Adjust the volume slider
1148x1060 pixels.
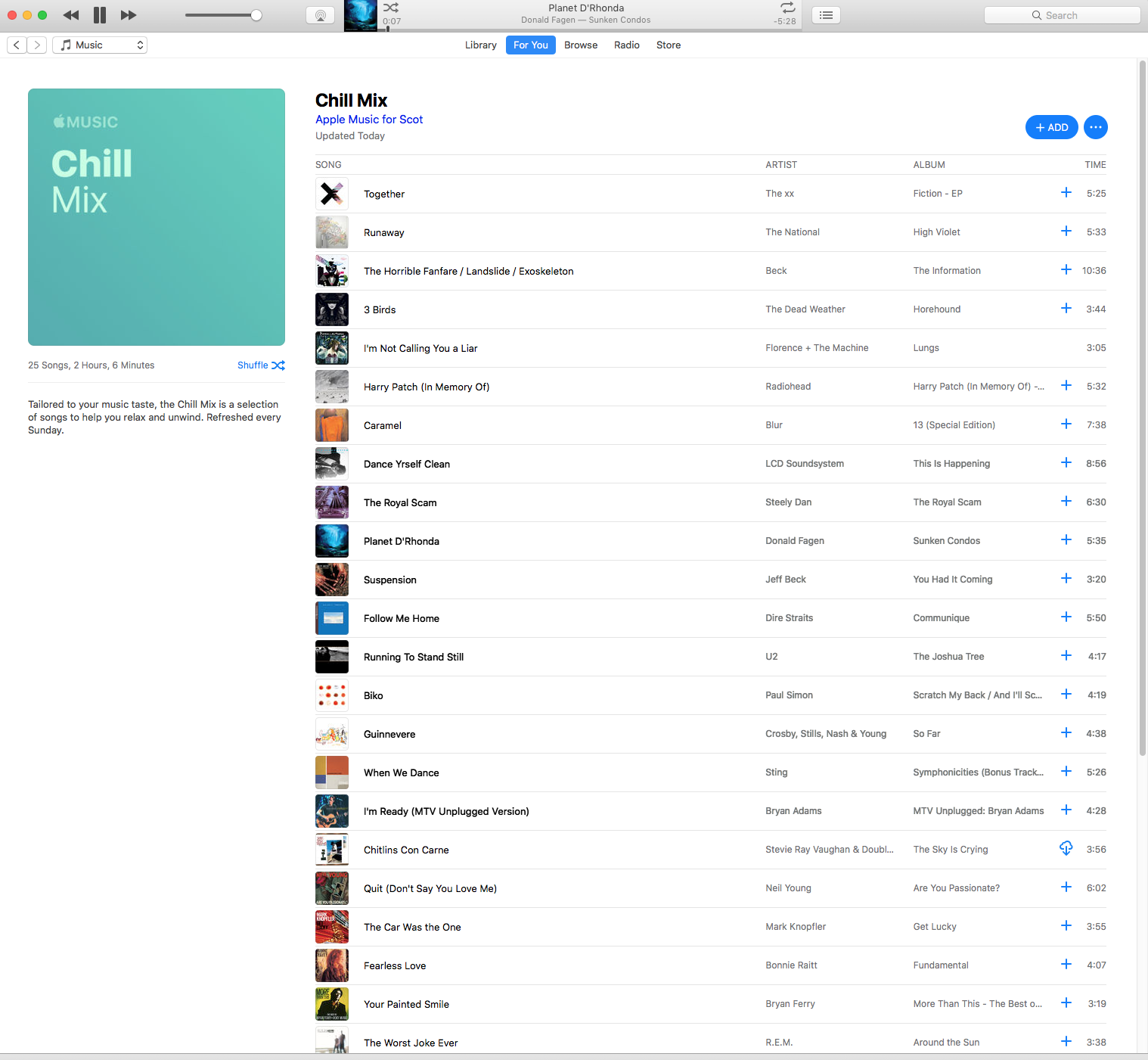(x=223, y=15)
